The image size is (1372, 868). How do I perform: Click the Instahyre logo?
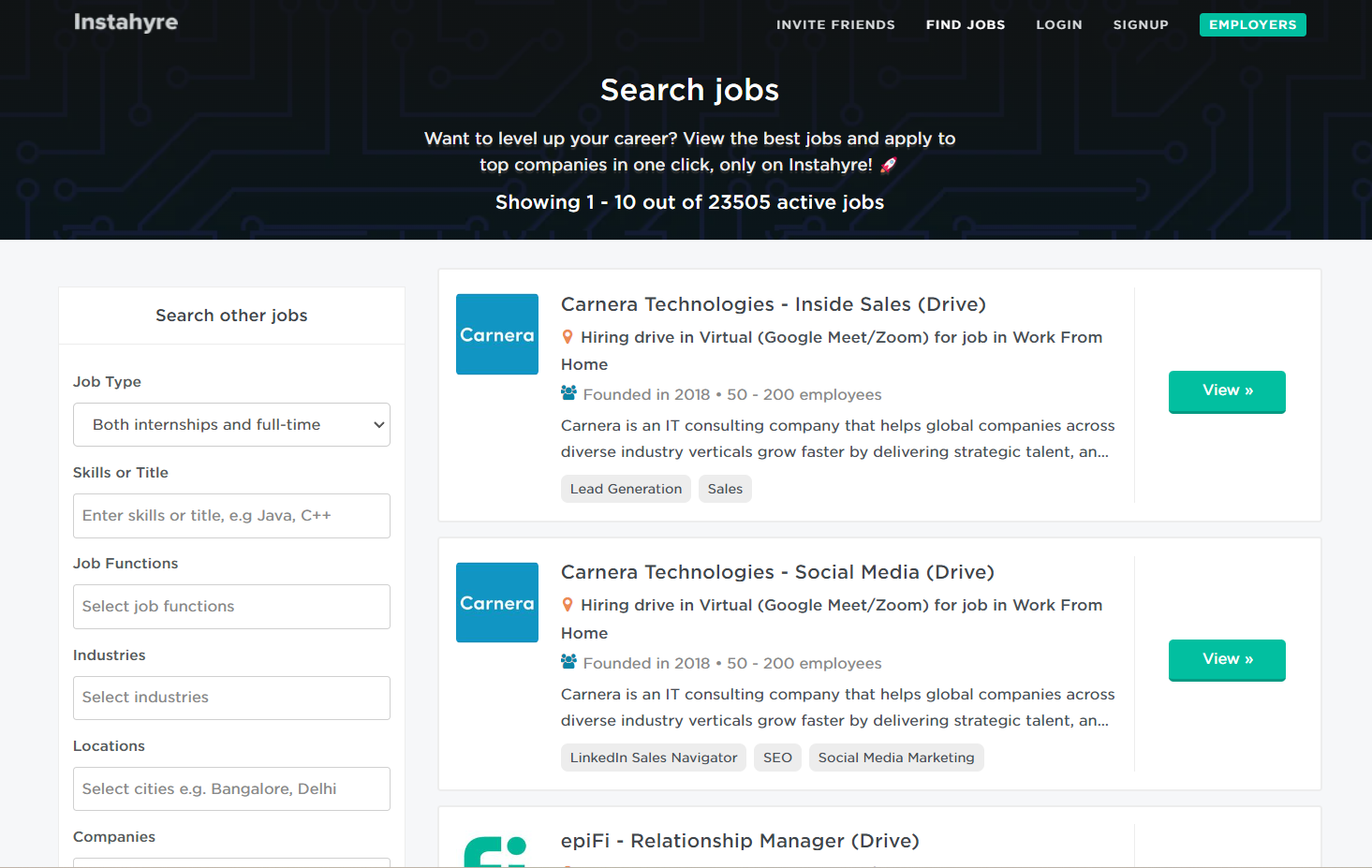(x=125, y=22)
